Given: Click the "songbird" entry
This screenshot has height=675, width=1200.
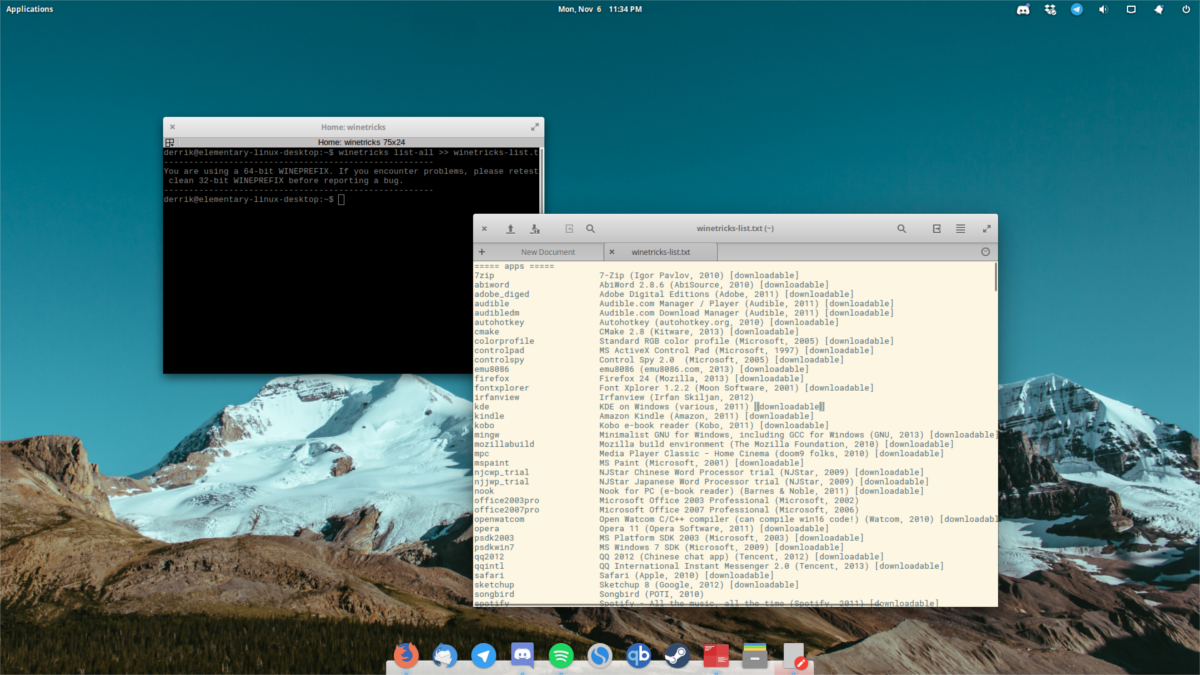Looking at the screenshot, I should [494, 594].
